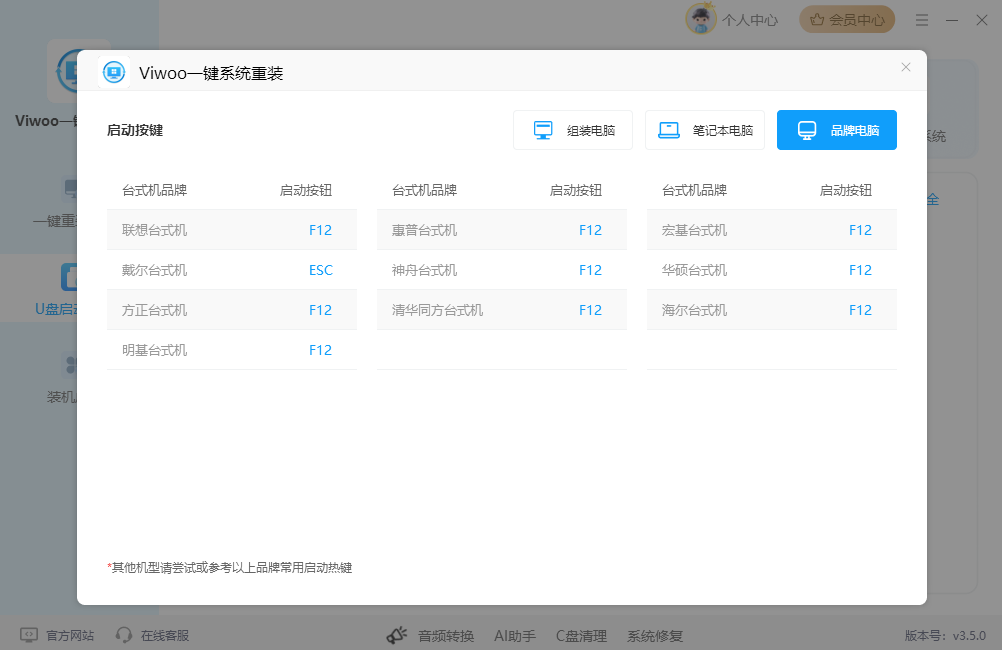Click the 组装电脑 desktop monitor icon
Viewport: 1002px width, 650px height.
pos(543,130)
